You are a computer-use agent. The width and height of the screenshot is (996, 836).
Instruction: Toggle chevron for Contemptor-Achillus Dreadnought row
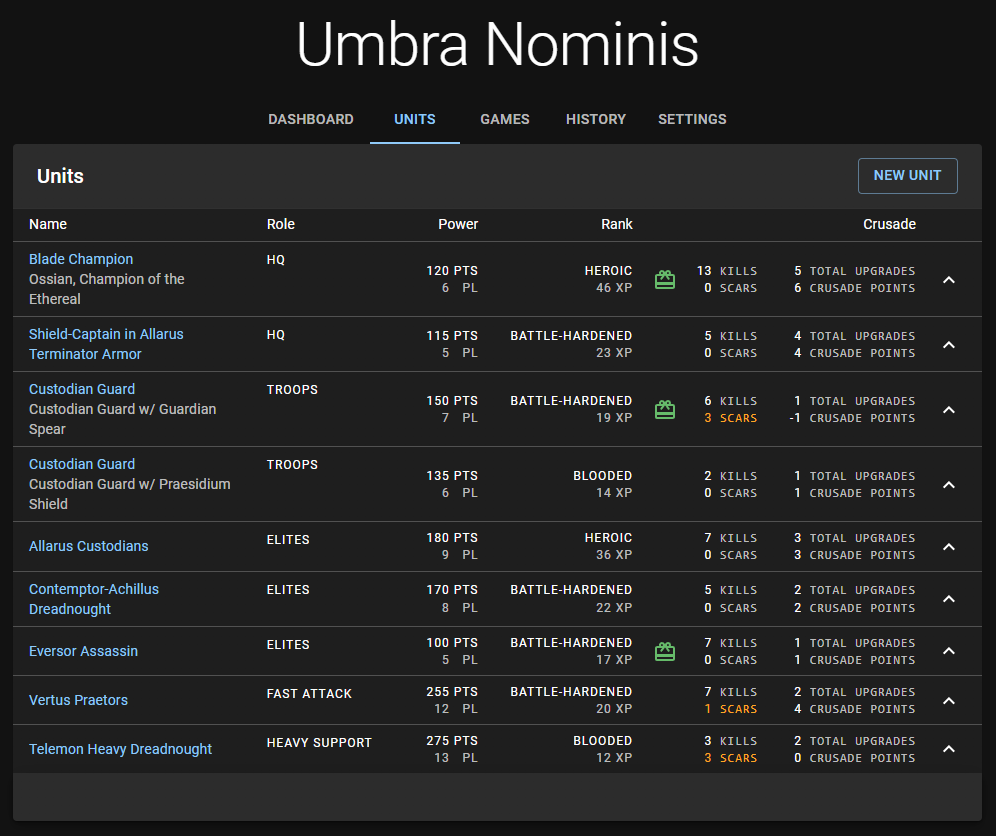click(x=949, y=599)
